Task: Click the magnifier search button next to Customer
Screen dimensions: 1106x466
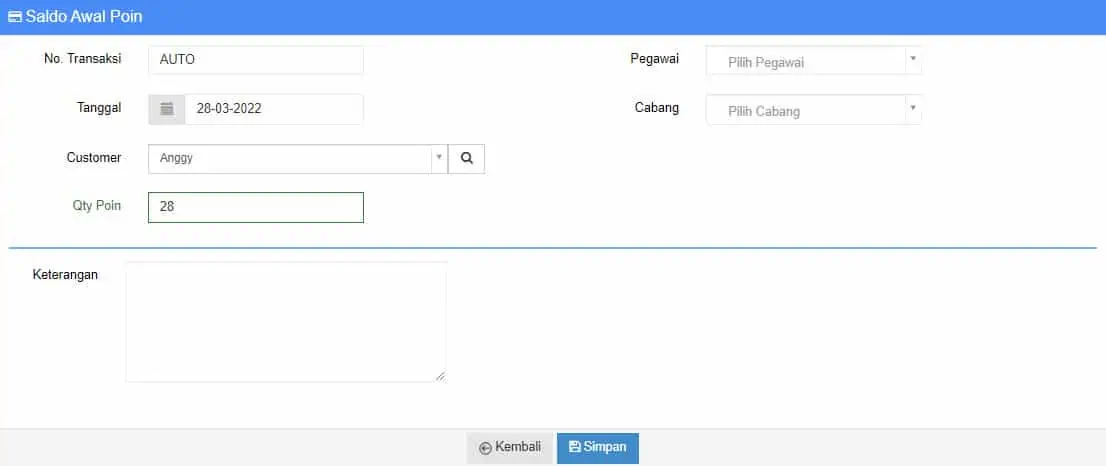Action: tap(466, 159)
